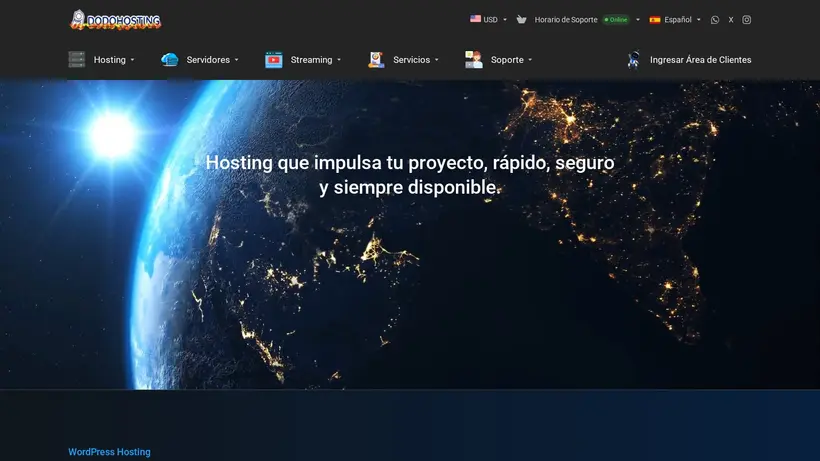820x461 pixels.
Task: Open the Instagram icon link
Action: [x=747, y=20]
